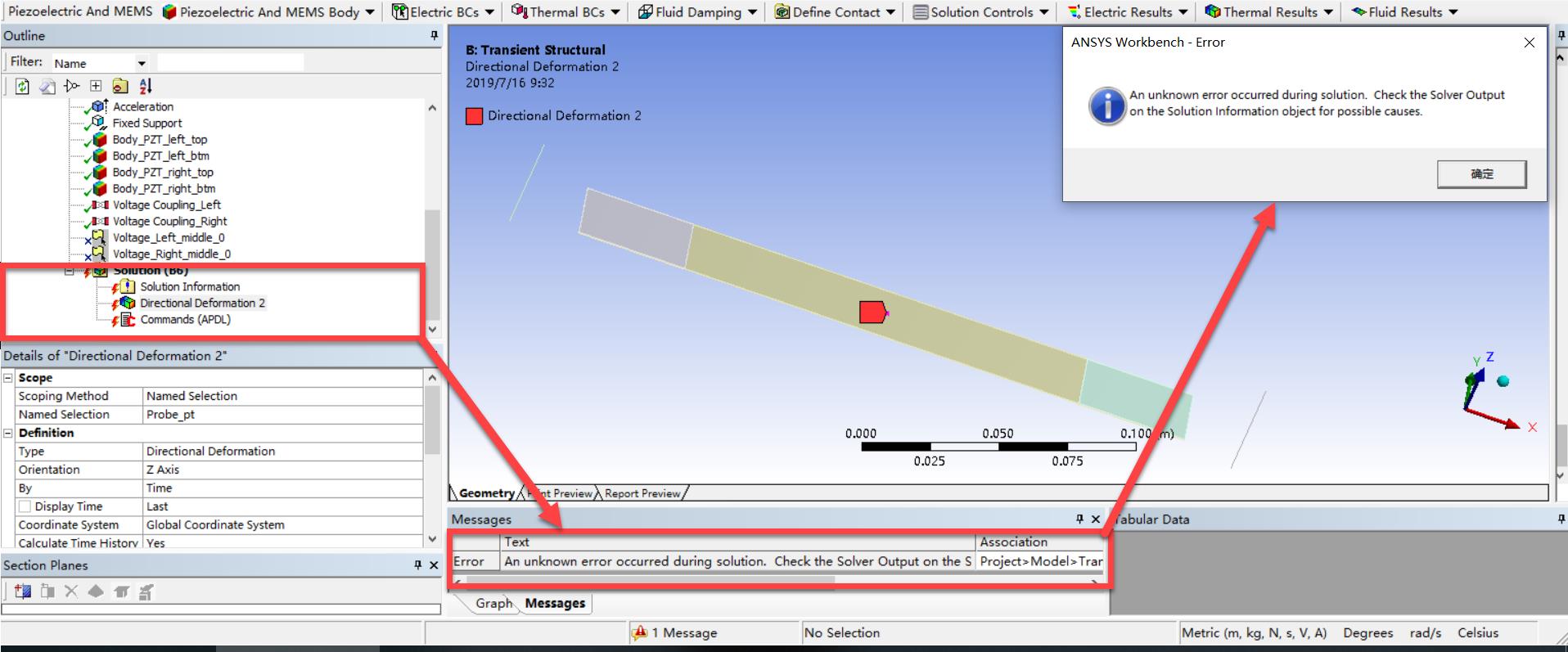The width and height of the screenshot is (1568, 652).
Task: Click the 确定 button in error dialog
Action: click(x=1481, y=173)
